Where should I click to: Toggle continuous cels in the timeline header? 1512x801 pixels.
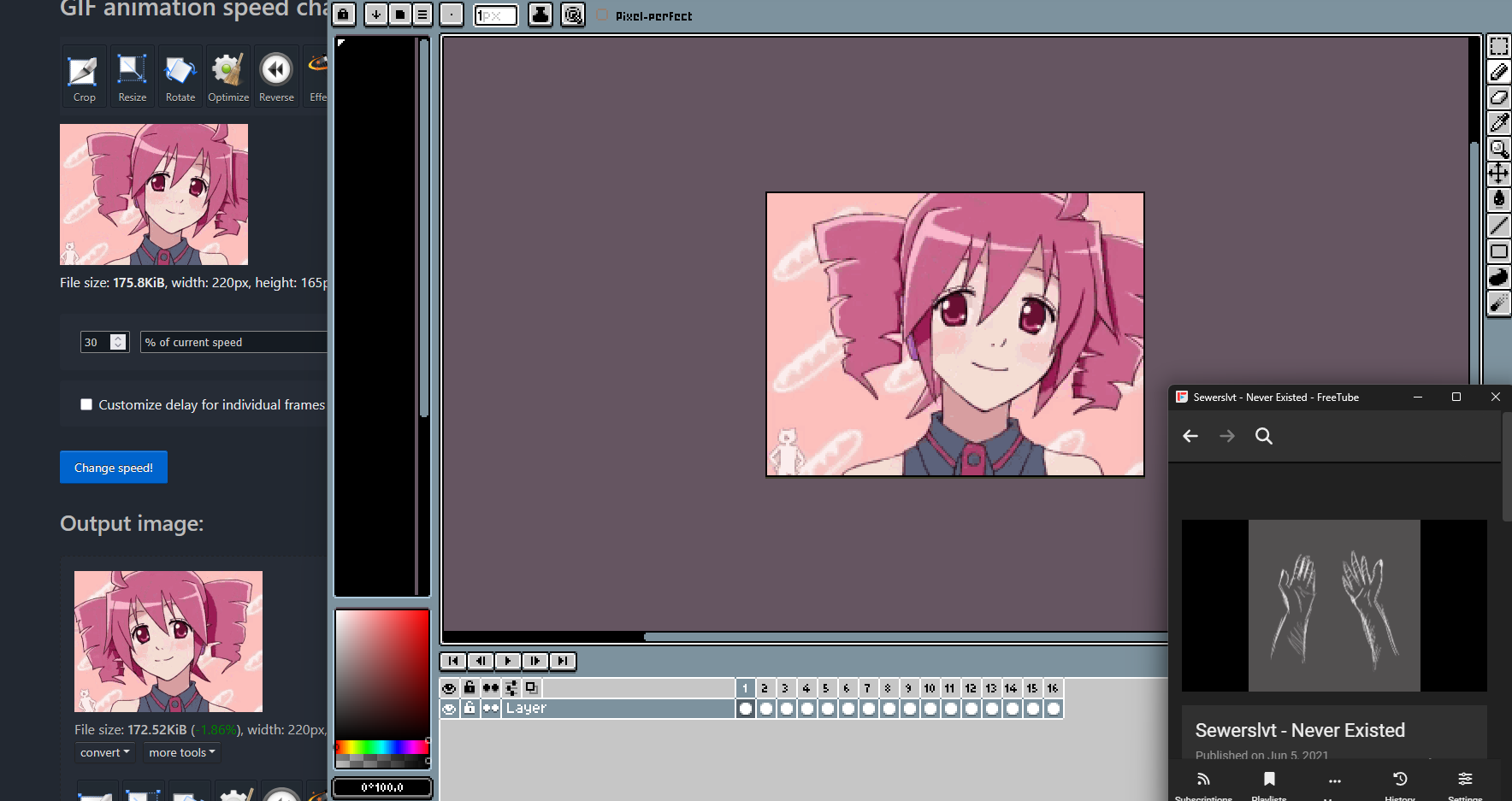(490, 688)
